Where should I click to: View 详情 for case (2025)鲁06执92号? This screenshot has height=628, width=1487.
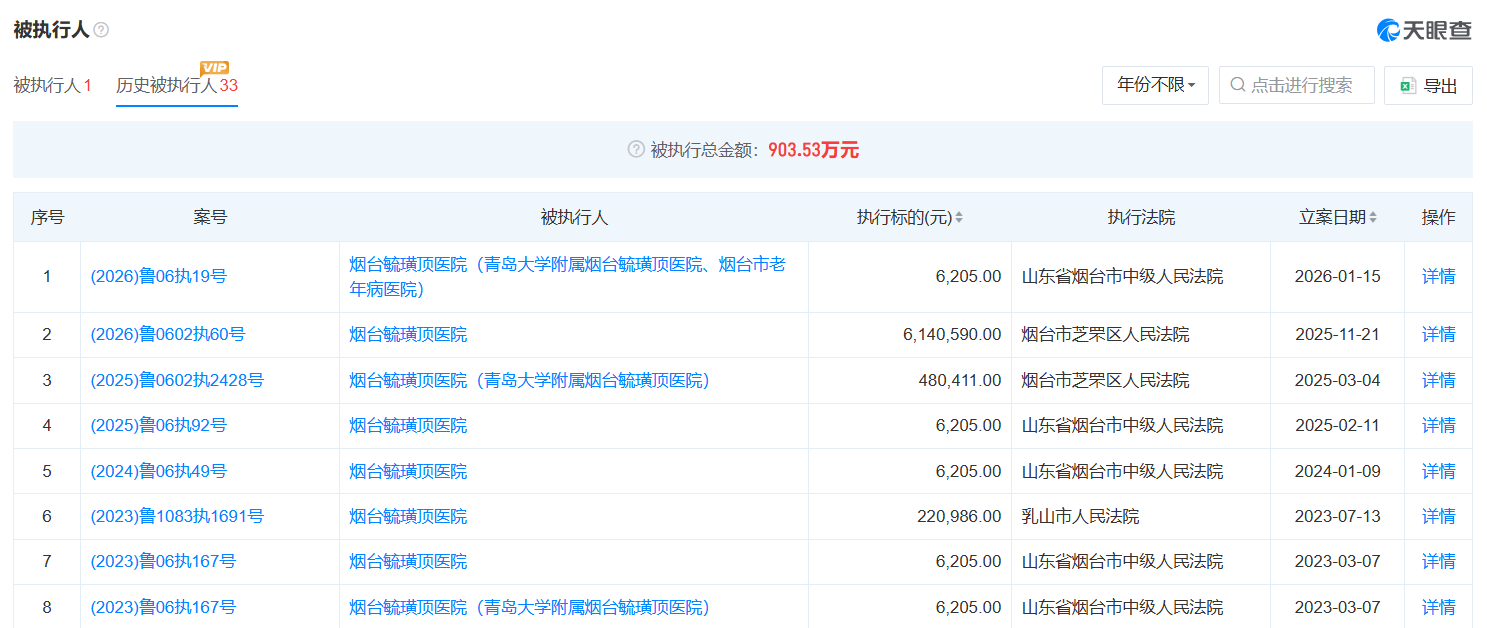[1438, 426]
